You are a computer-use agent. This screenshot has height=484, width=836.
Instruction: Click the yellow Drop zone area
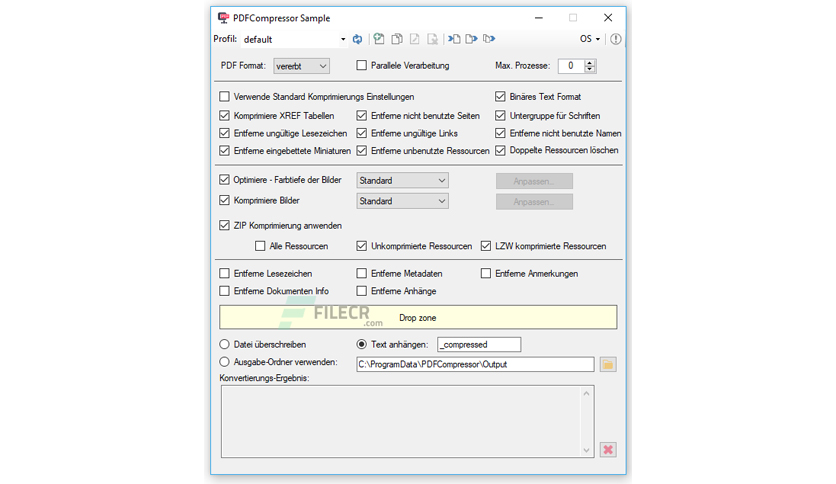click(418, 318)
